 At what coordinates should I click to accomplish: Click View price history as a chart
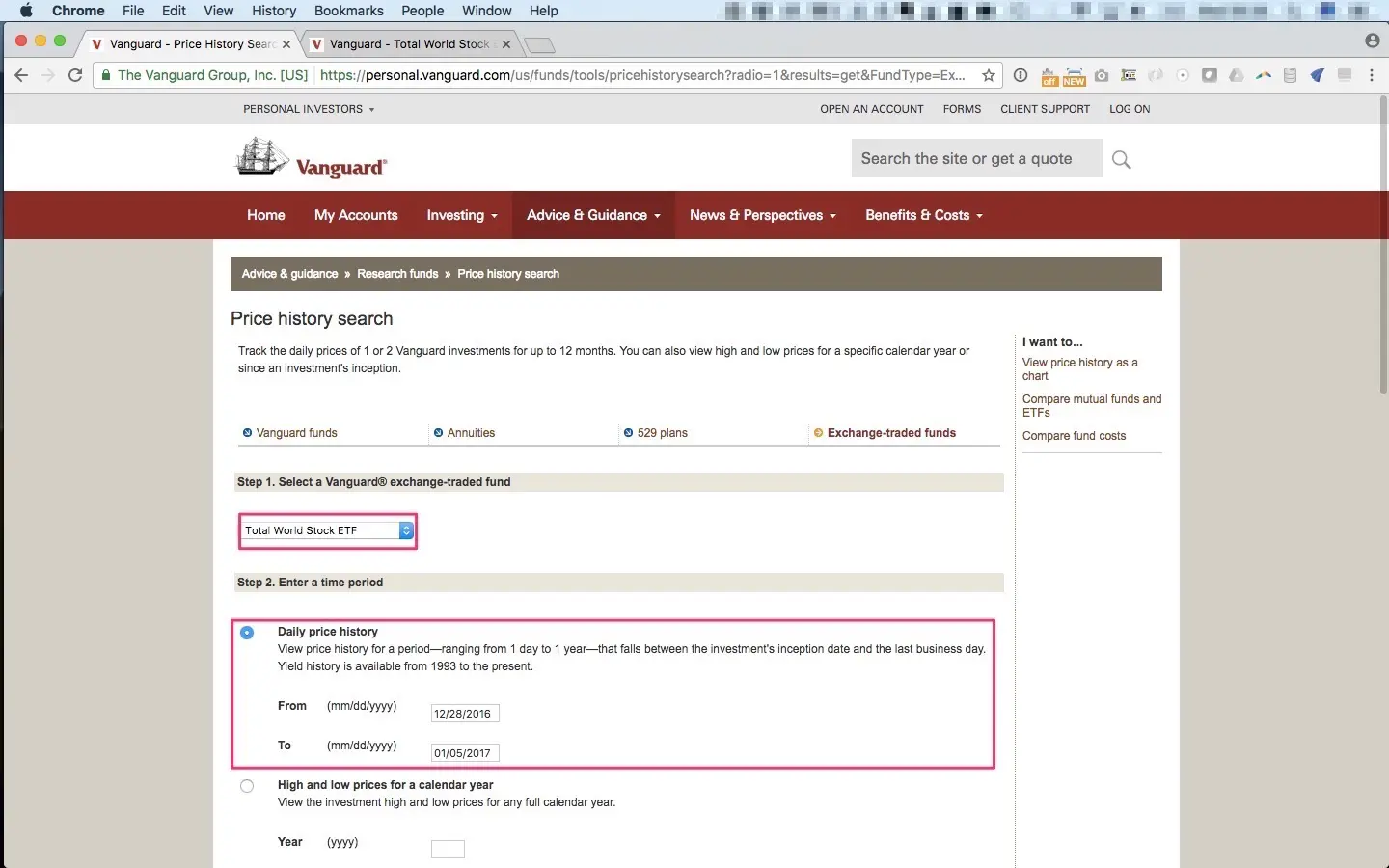coord(1080,369)
